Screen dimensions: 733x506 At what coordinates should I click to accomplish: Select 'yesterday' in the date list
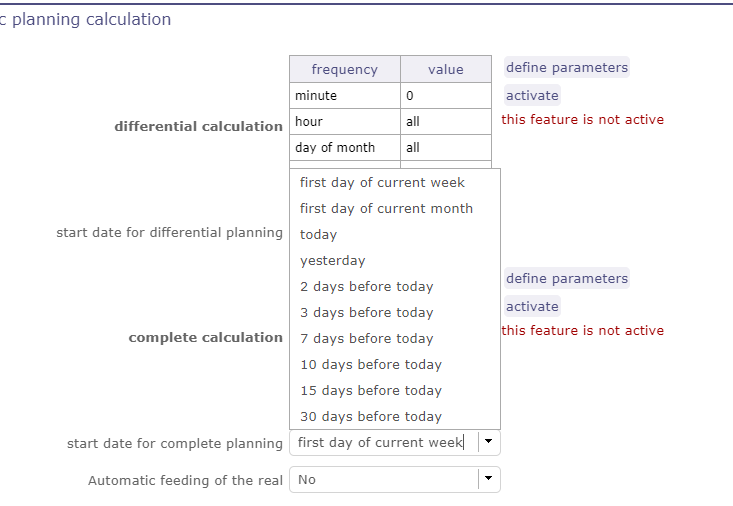coord(332,261)
